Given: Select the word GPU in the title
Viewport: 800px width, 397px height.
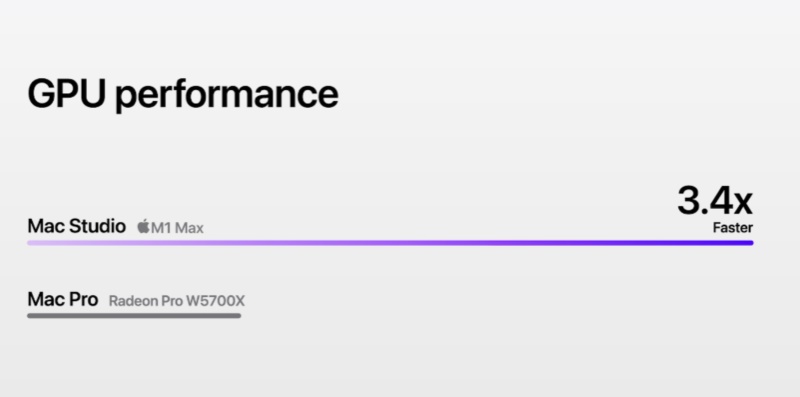Looking at the screenshot, I should (66, 93).
